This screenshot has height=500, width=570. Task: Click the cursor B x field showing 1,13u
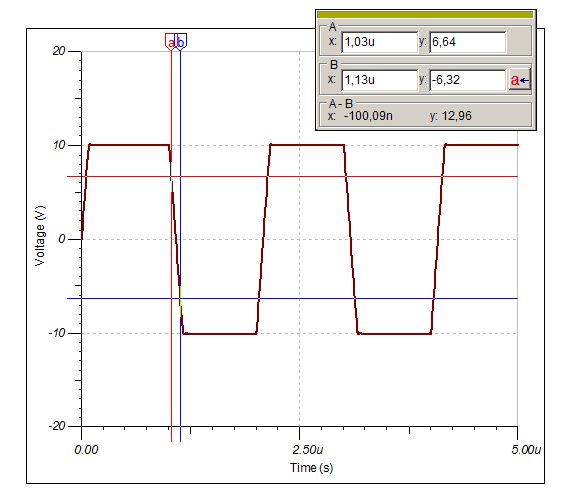coord(380,80)
